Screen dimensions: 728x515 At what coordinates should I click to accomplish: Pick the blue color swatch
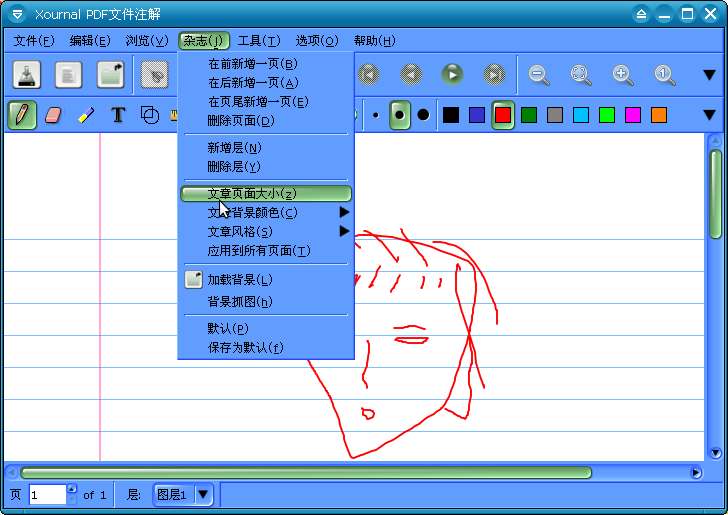pyautogui.click(x=477, y=115)
